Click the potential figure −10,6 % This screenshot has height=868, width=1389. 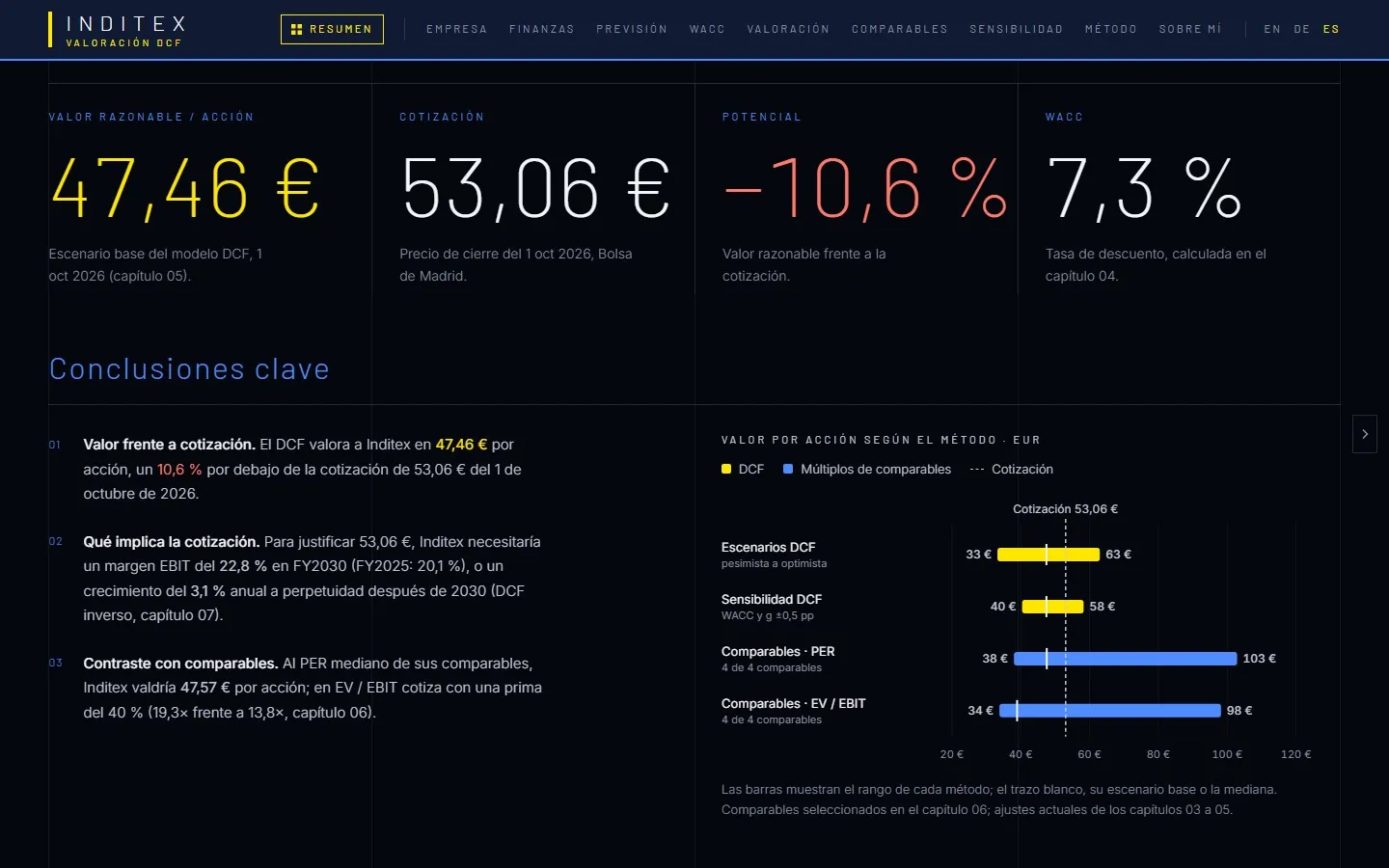click(x=866, y=188)
